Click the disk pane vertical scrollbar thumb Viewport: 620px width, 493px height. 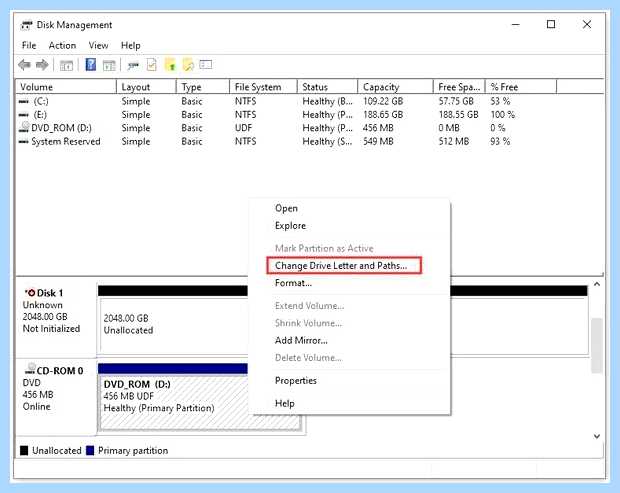(x=597, y=345)
